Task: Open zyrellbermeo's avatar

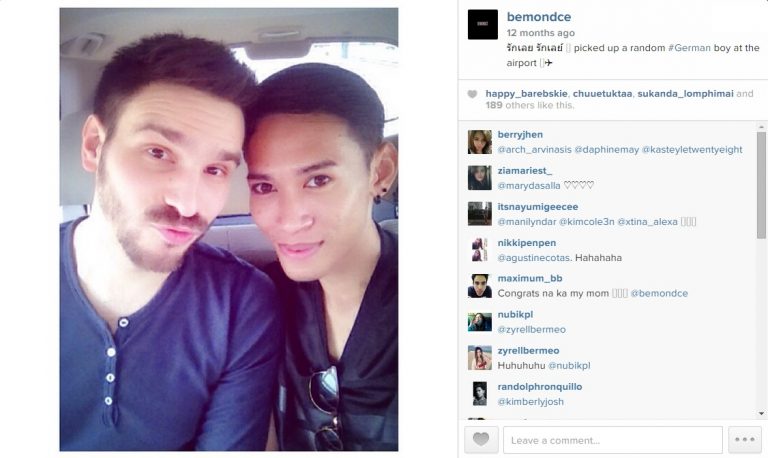Action: (480, 358)
